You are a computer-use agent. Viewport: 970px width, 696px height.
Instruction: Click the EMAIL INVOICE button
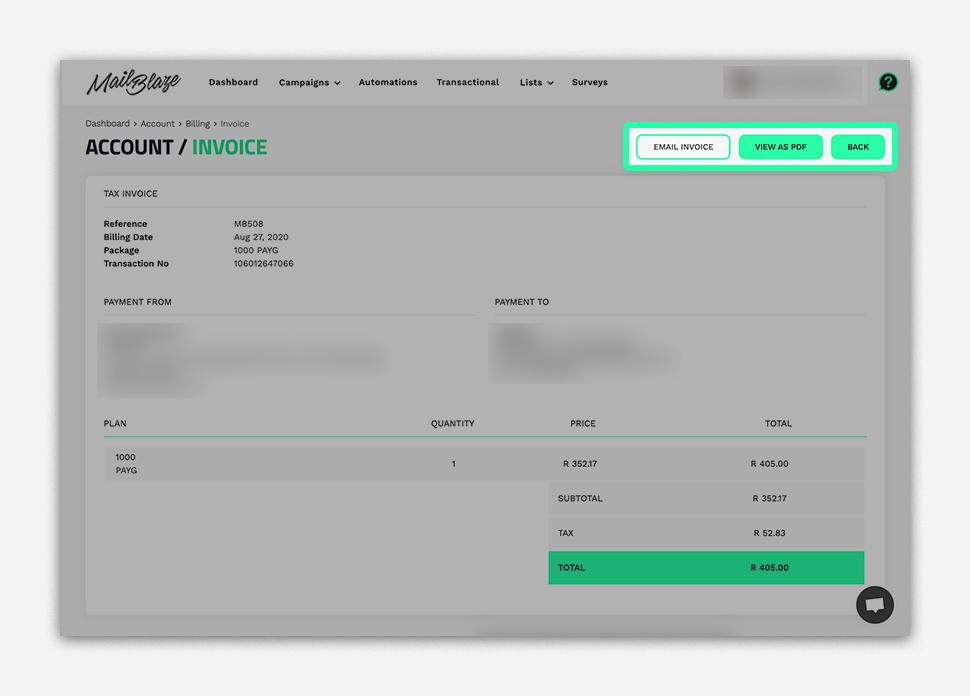pyautogui.click(x=682, y=146)
